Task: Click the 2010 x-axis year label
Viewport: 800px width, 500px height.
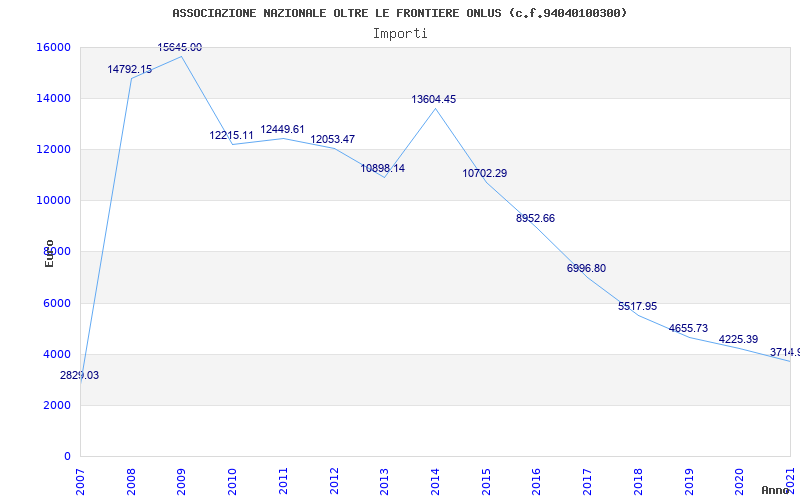Action: pos(233,481)
